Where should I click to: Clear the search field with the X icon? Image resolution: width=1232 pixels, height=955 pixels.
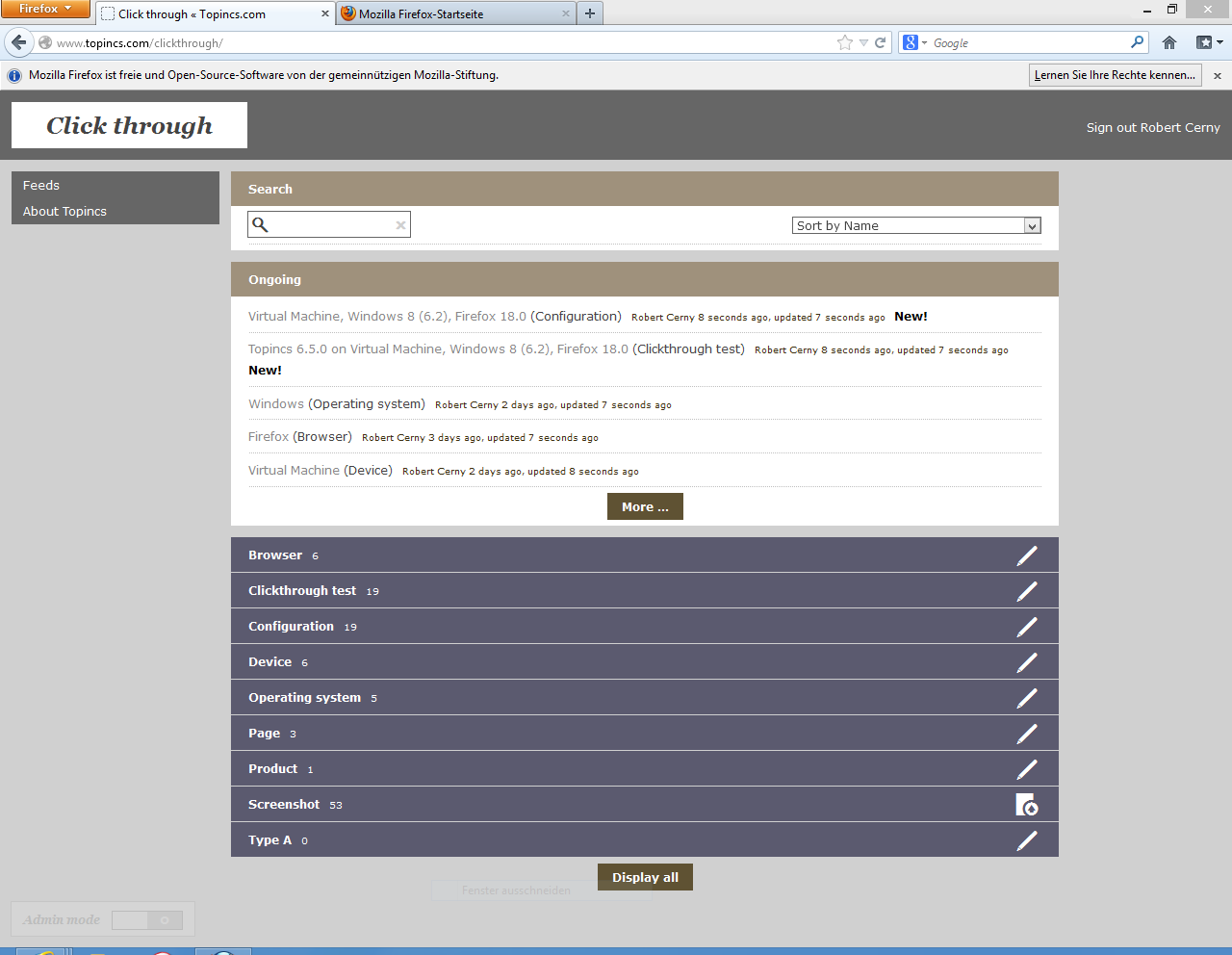pyautogui.click(x=400, y=225)
